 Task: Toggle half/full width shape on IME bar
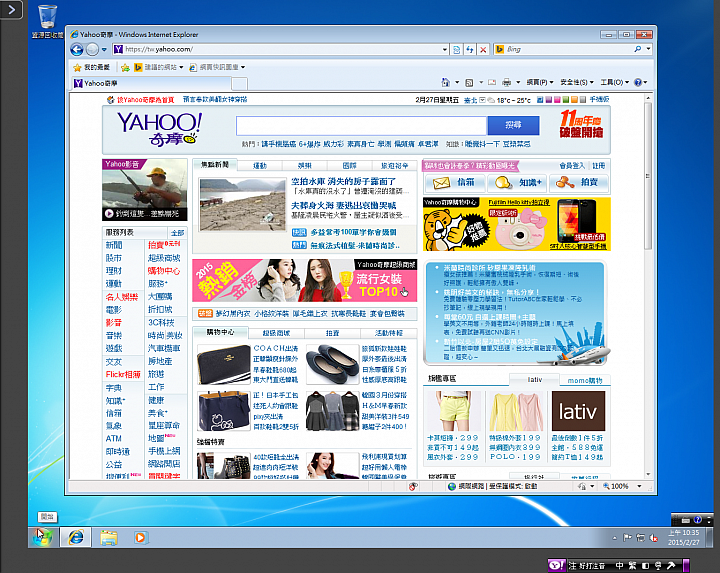pyautogui.click(x=645, y=565)
